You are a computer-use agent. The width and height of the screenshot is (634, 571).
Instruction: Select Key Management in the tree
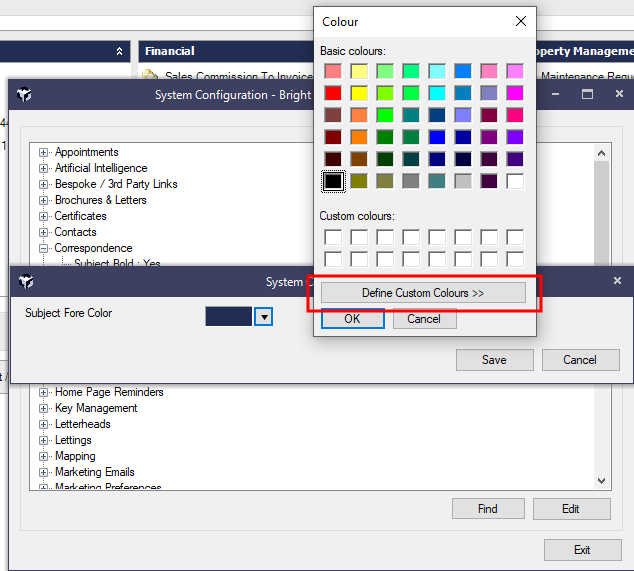[x=96, y=408]
